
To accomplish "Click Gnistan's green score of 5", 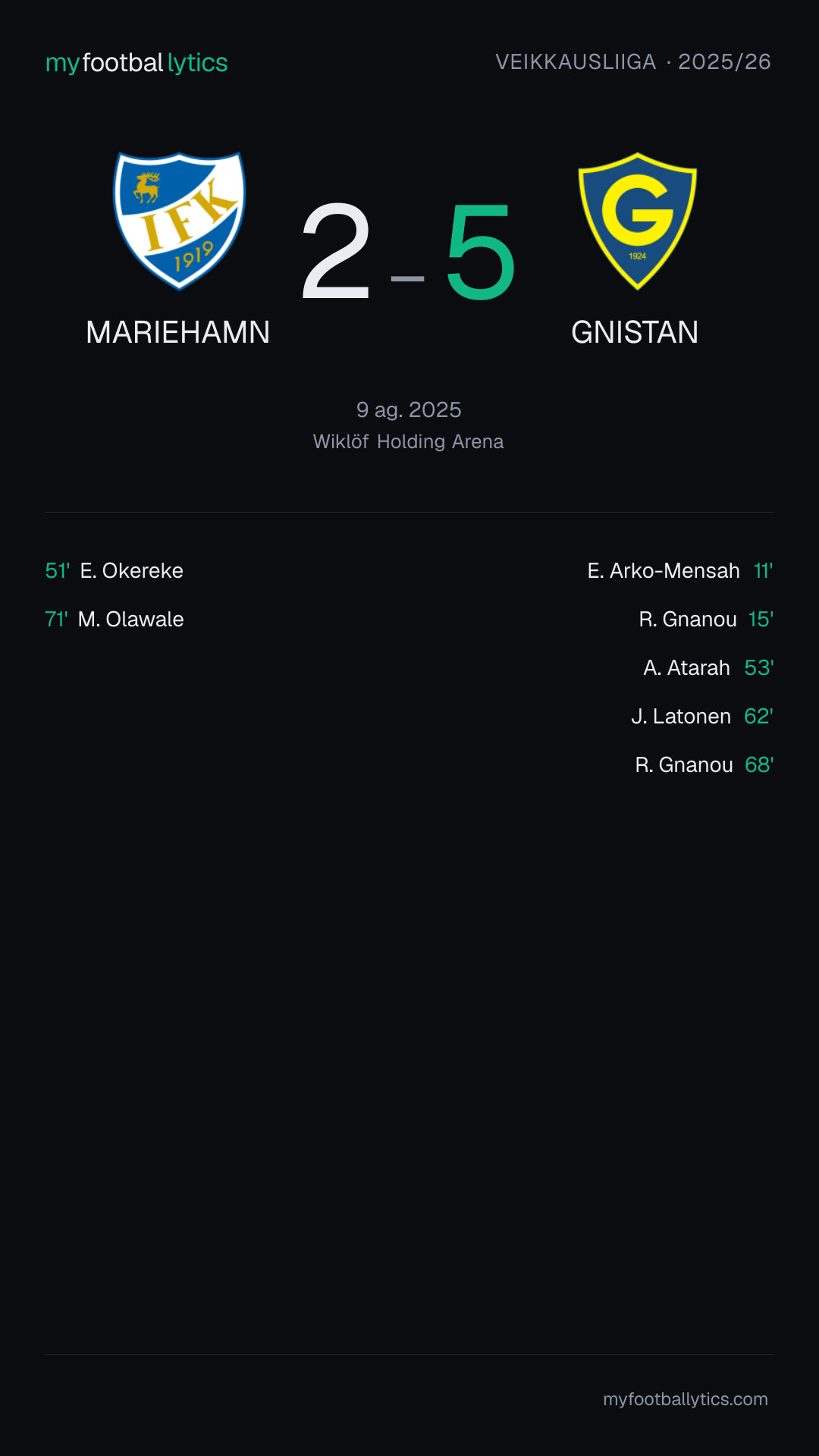I will click(x=480, y=251).
